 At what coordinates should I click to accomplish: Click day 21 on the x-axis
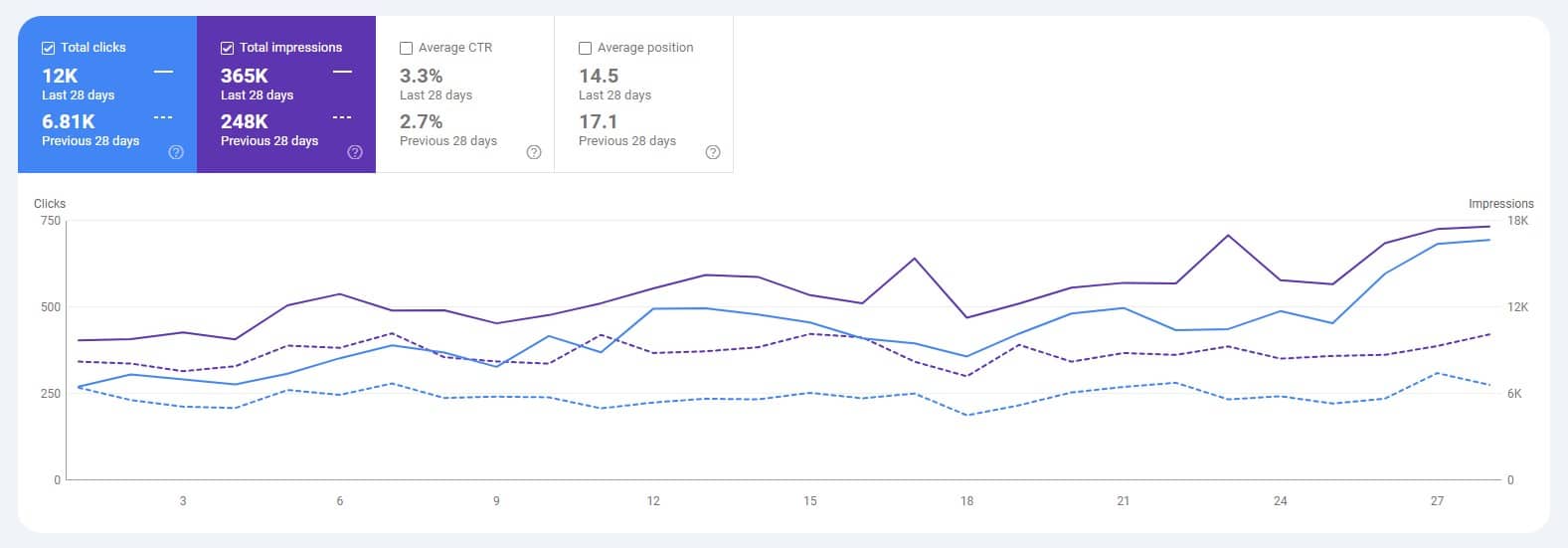click(x=1124, y=501)
